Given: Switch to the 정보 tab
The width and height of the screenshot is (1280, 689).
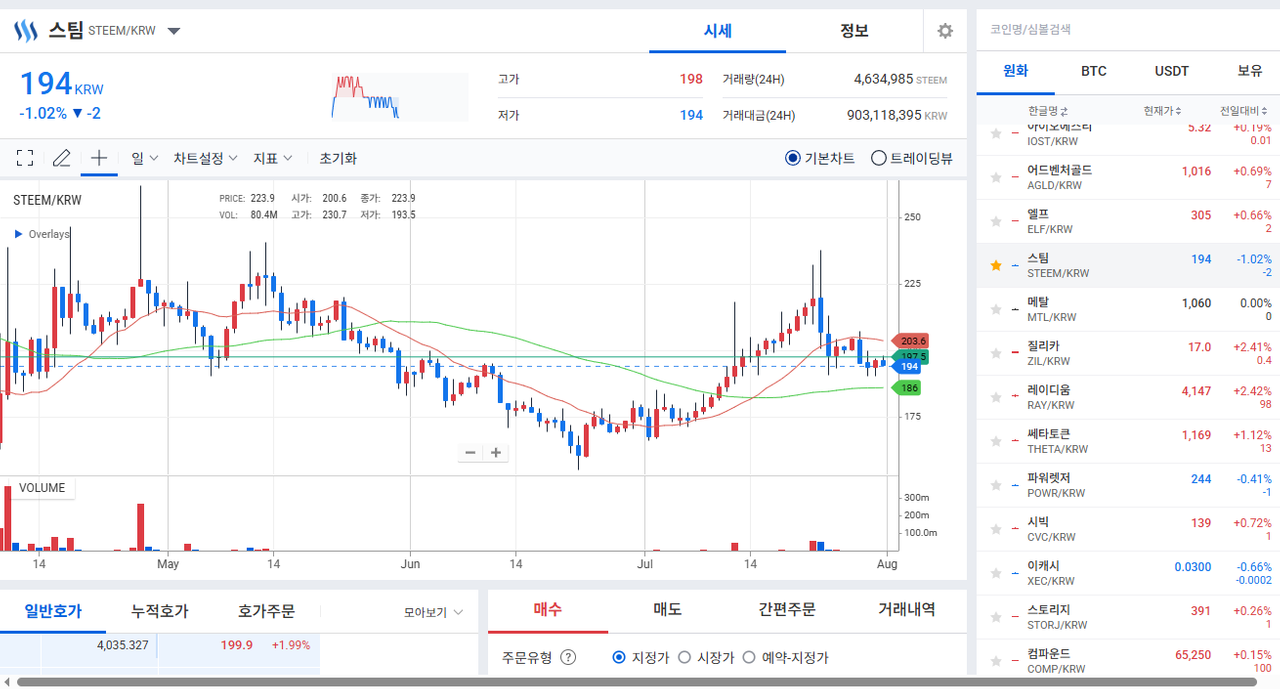Looking at the screenshot, I should (854, 31).
